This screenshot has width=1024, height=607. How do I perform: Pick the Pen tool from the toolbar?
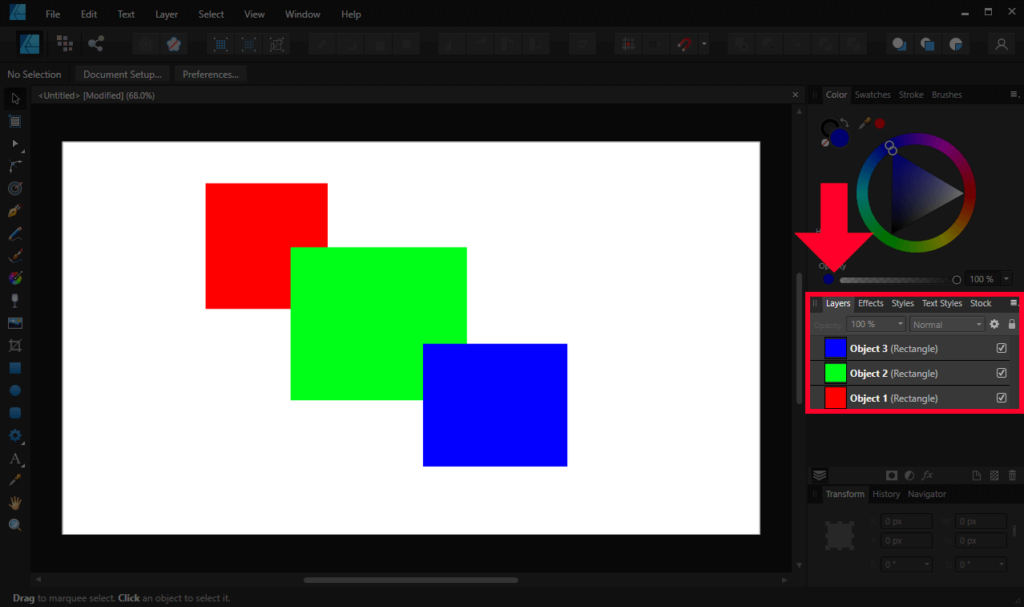coord(14,211)
